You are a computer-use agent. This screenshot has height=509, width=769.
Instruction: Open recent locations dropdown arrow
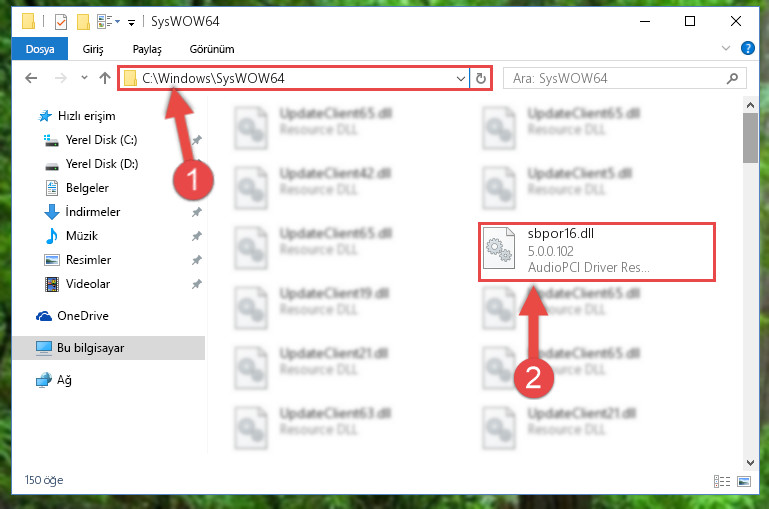[x=84, y=77]
